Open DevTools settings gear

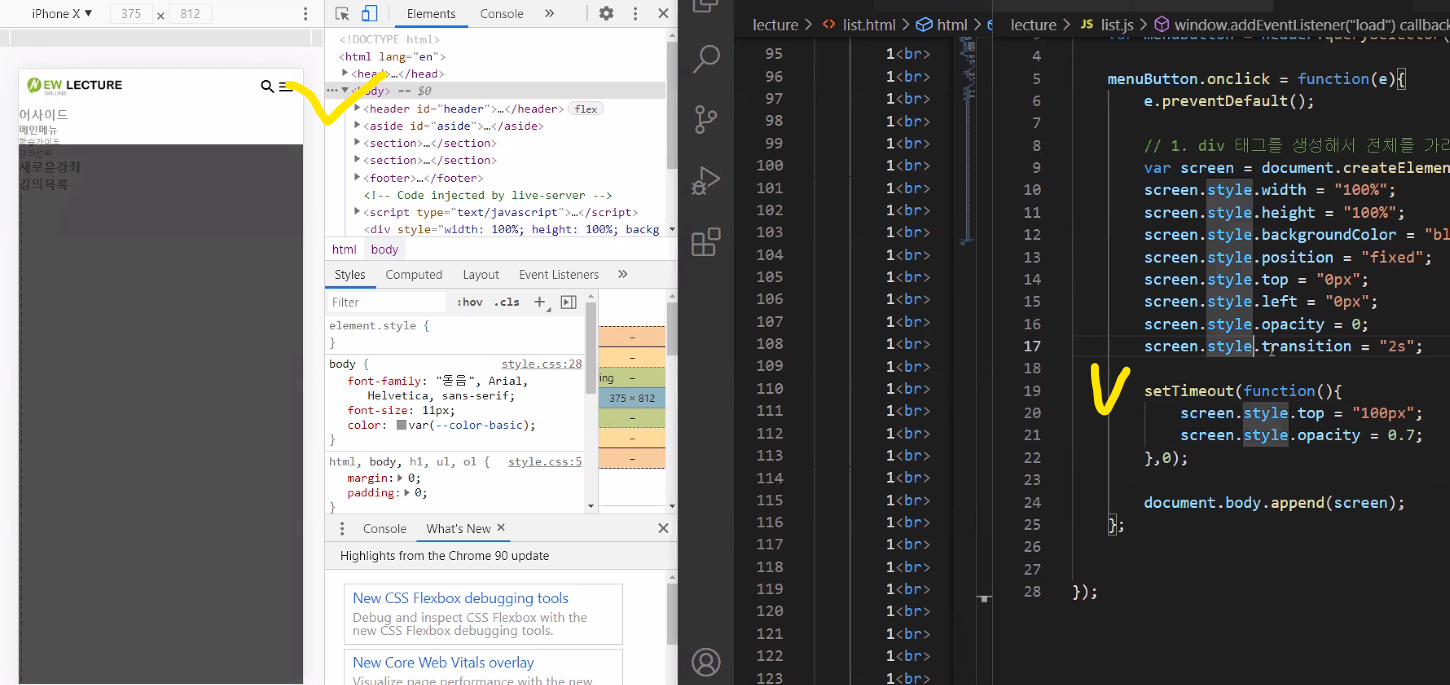click(x=606, y=14)
